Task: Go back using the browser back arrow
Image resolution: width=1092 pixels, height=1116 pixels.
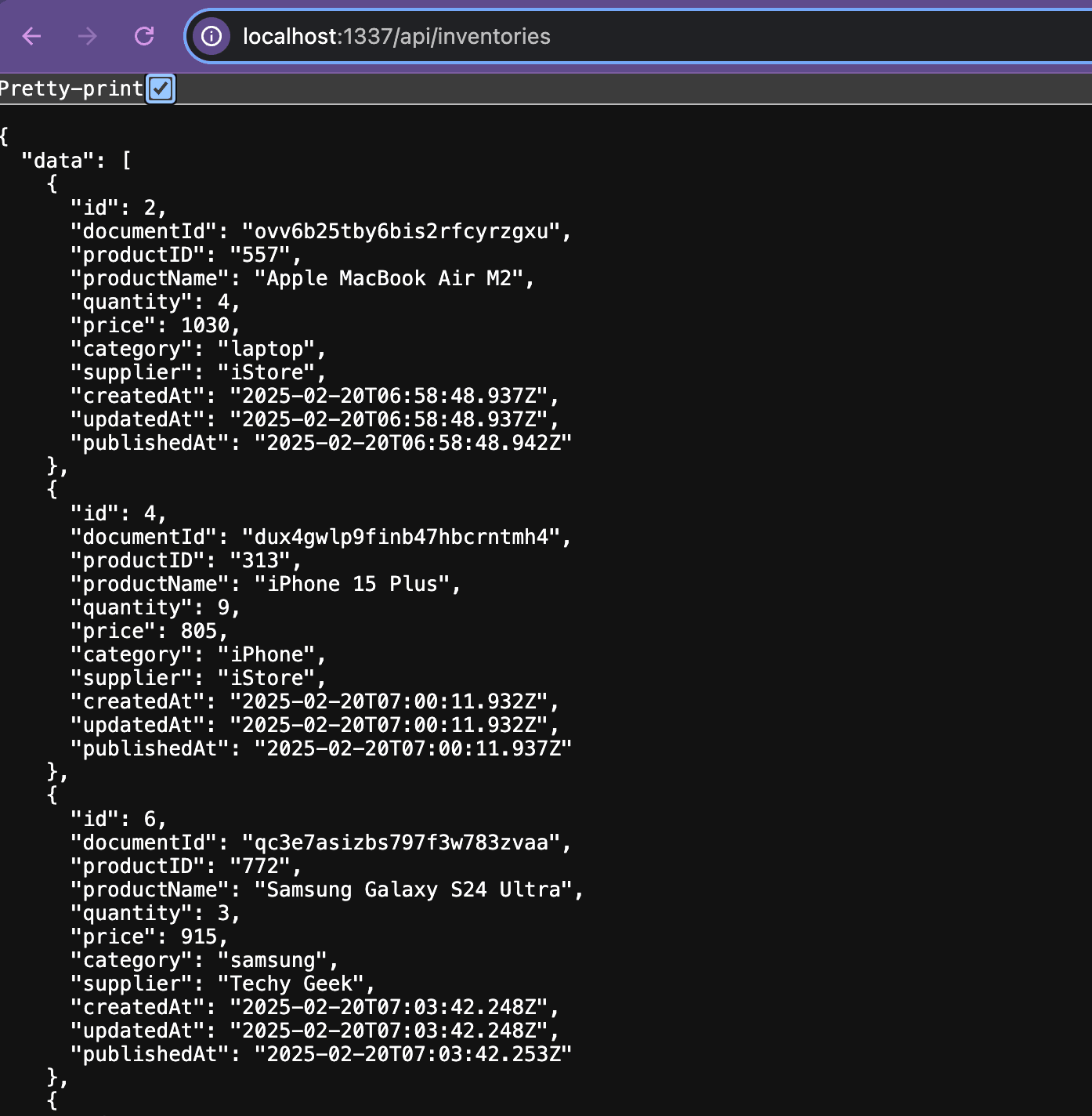Action: coord(31,36)
